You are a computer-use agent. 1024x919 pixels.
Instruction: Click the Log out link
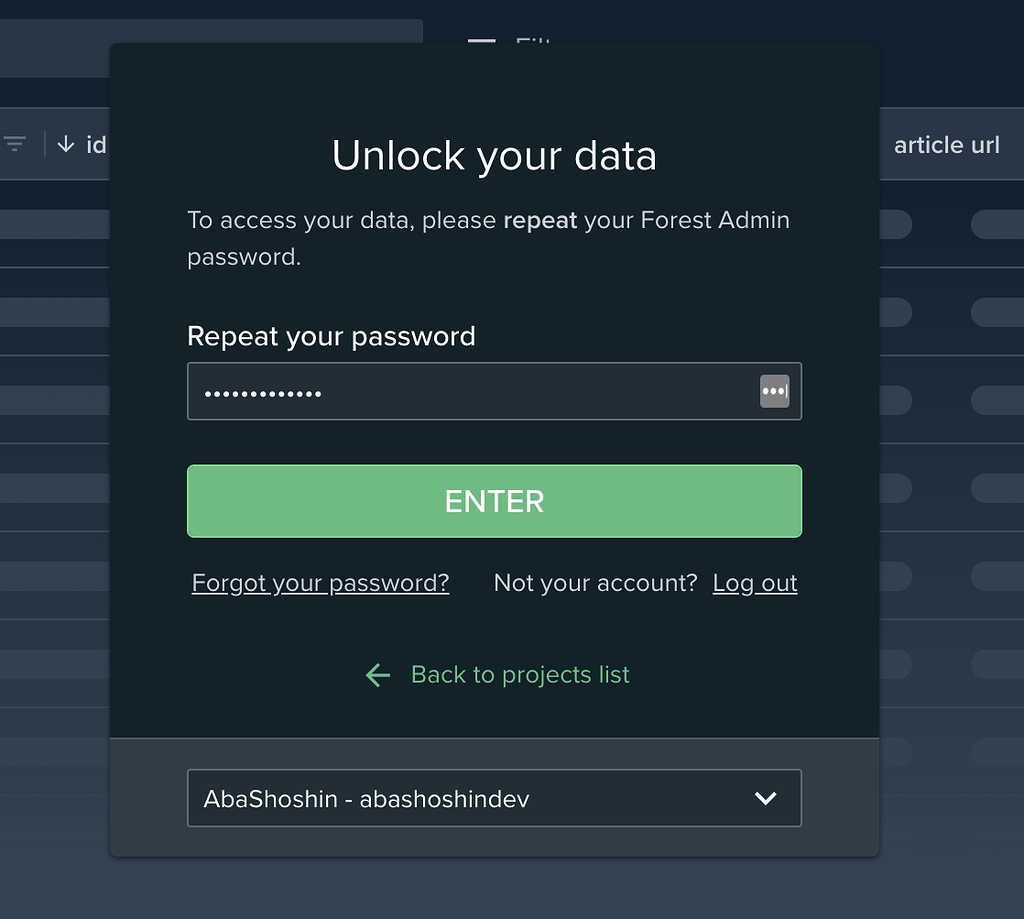tap(755, 583)
